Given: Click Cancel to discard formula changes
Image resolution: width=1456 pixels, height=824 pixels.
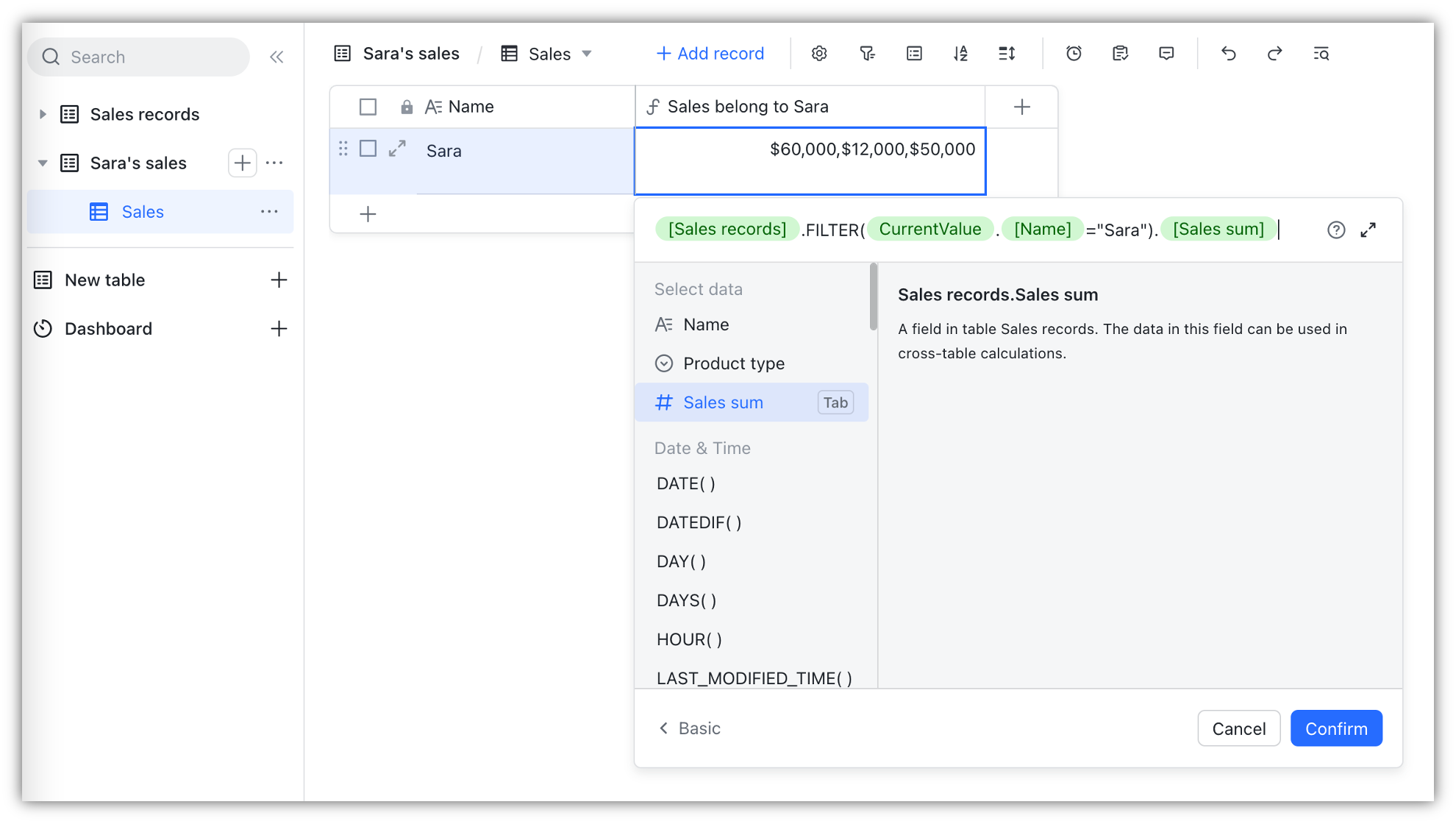Looking at the screenshot, I should coord(1239,728).
